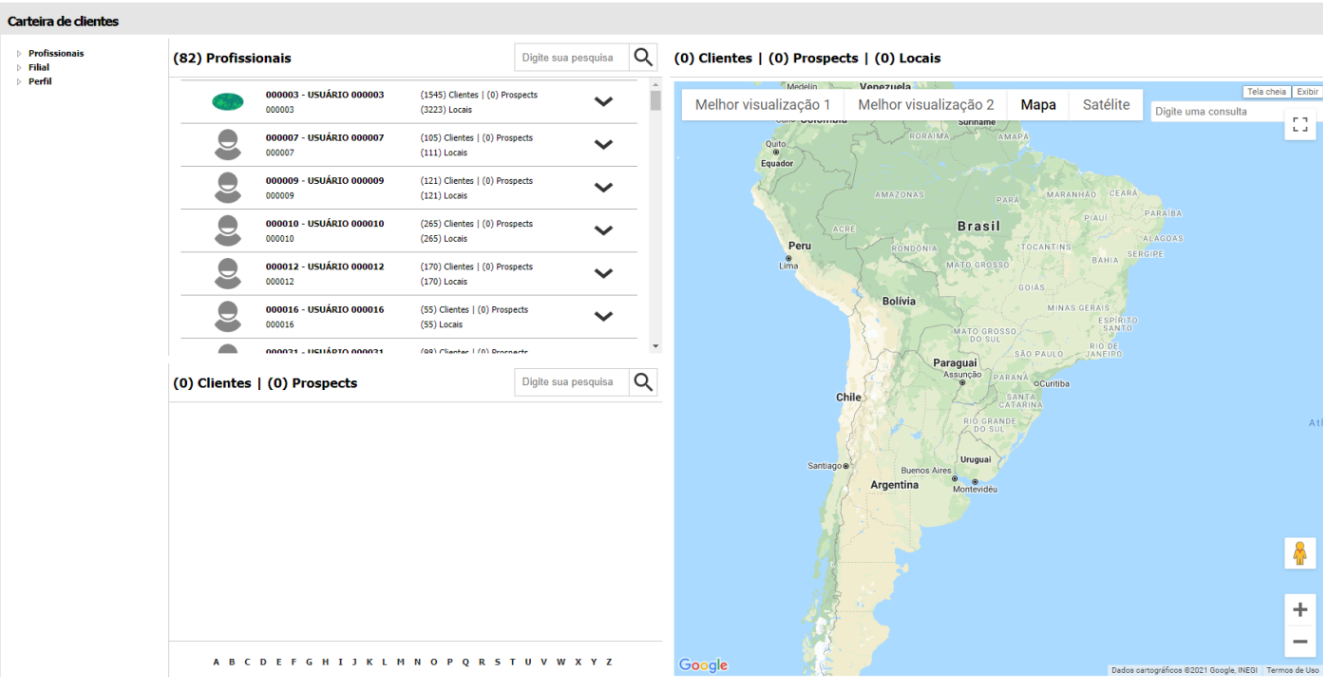Image resolution: width=1323 pixels, height=677 pixels.
Task: Select the avatar icon of USUÁRIO 000010
Action: click(228, 230)
